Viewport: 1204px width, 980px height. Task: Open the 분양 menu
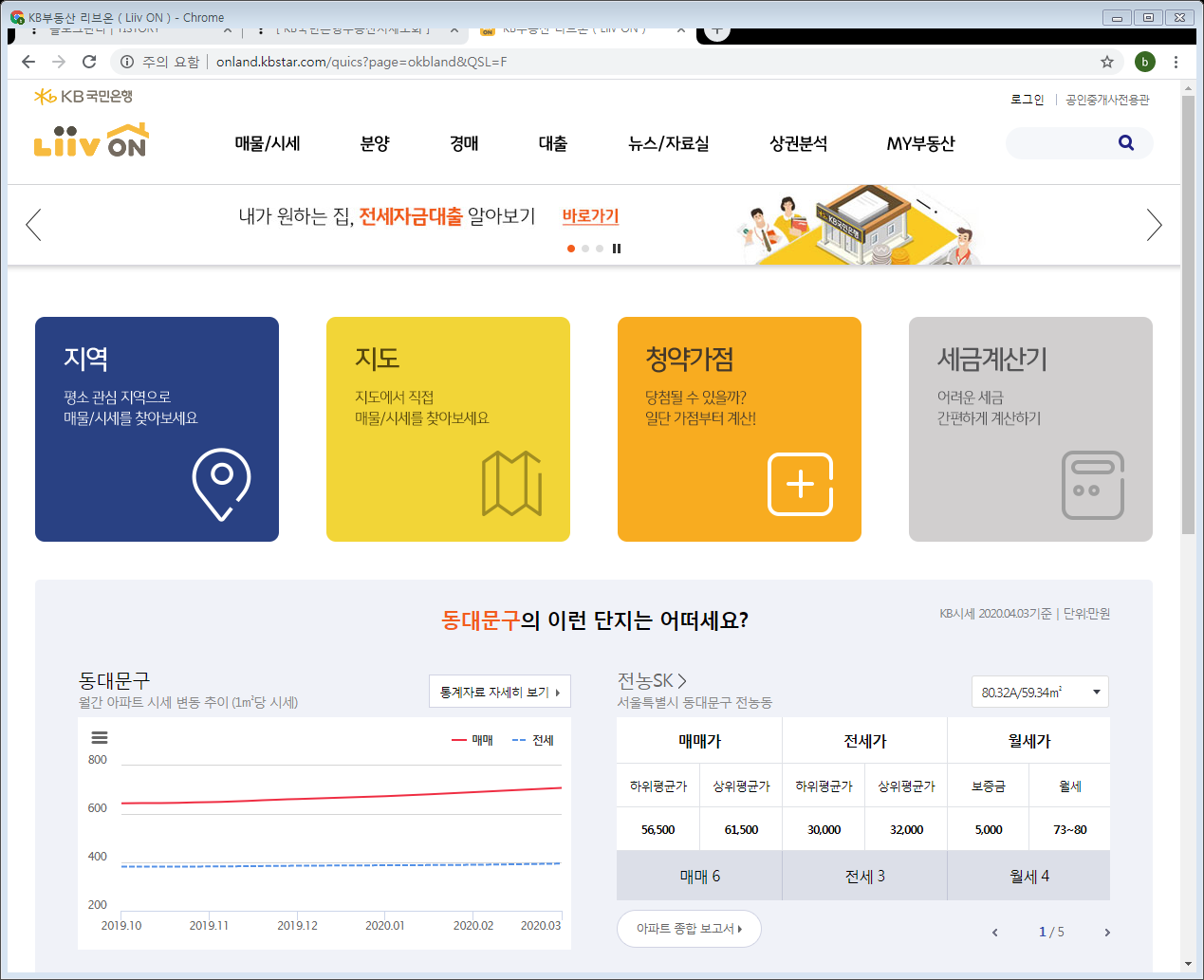click(375, 143)
